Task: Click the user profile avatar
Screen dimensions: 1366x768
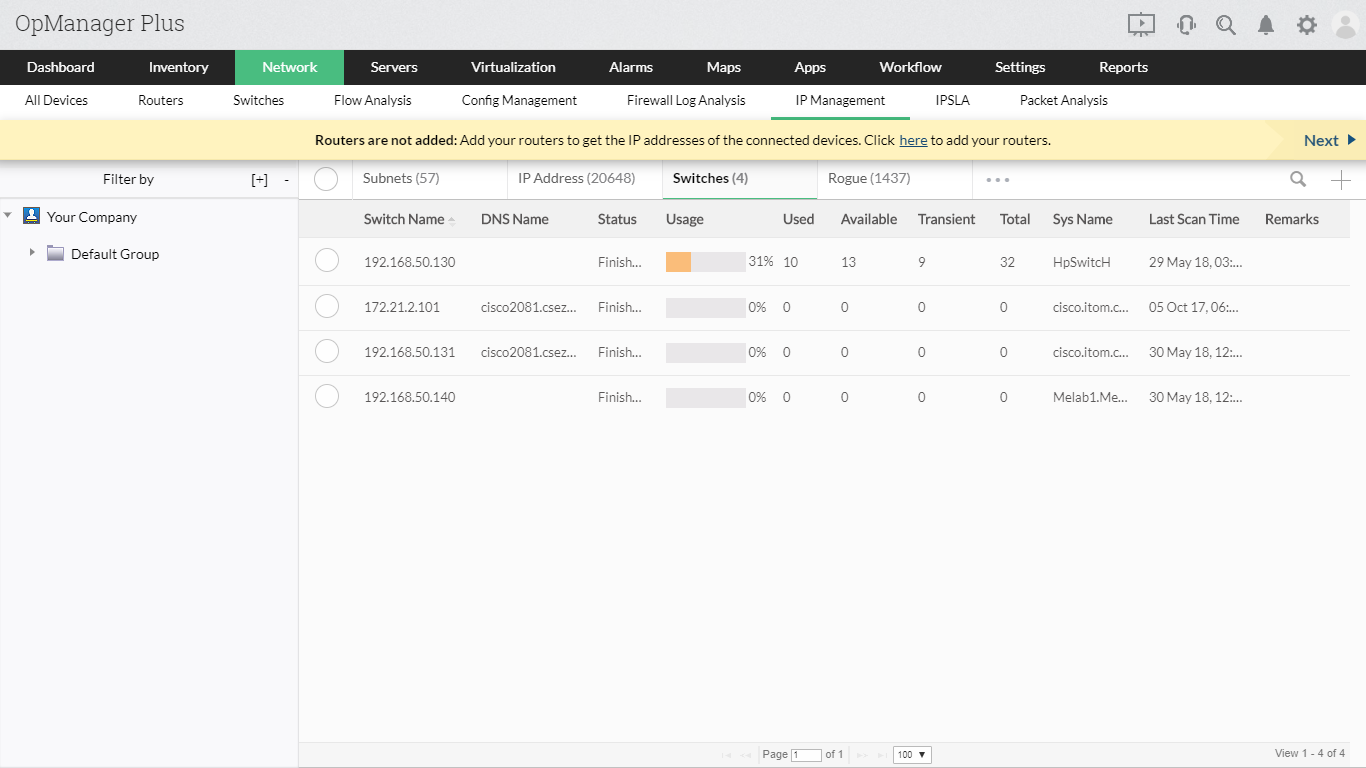Action: (x=1345, y=25)
